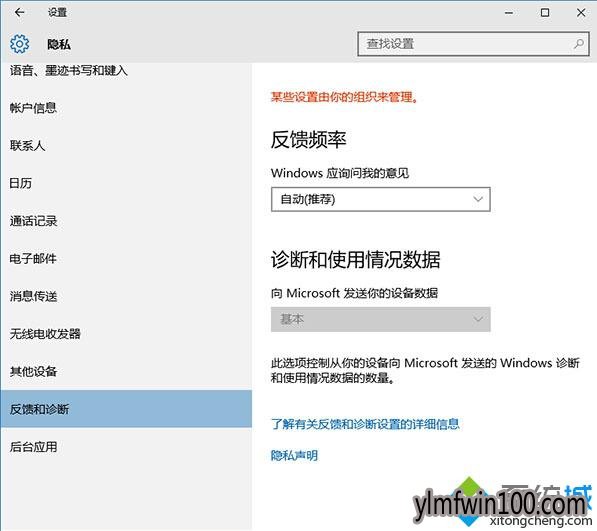Viewport: 597px width, 531px height.
Task: Minimize the 设置 window
Action: click(x=509, y=13)
